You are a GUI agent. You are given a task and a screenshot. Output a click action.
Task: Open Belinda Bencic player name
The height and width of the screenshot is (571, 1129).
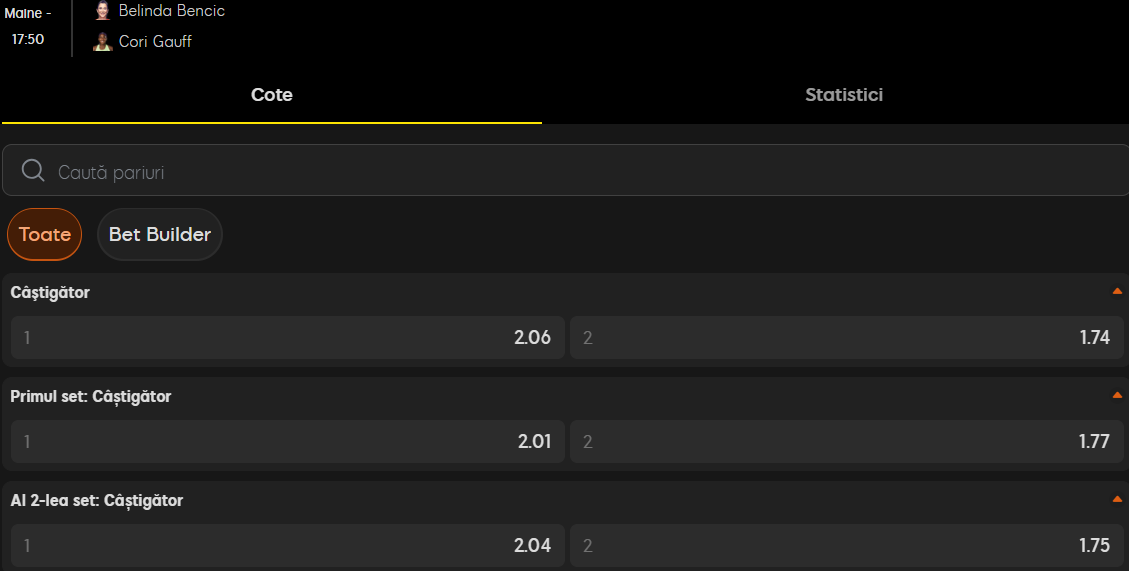point(171,11)
